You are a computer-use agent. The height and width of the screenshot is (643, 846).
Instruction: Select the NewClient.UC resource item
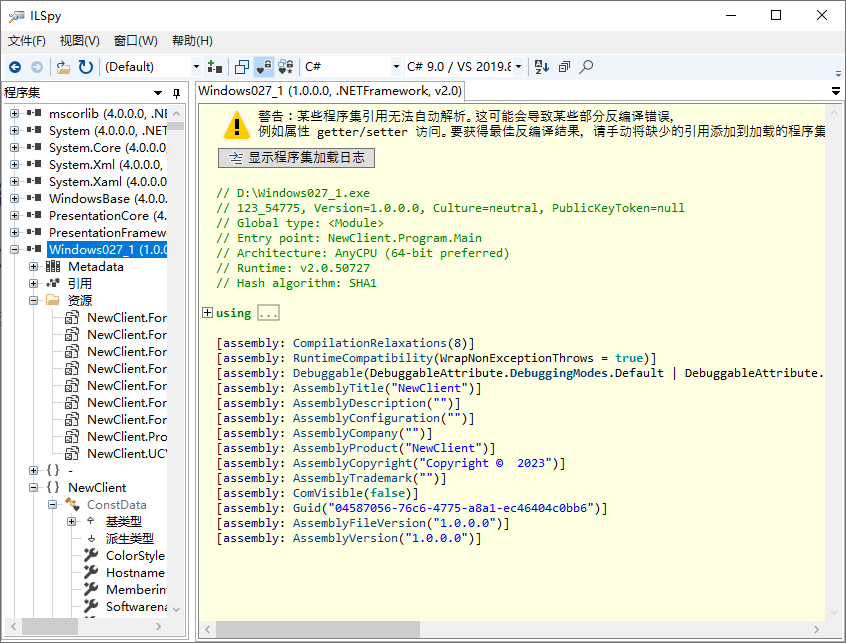pyautogui.click(x=127, y=454)
